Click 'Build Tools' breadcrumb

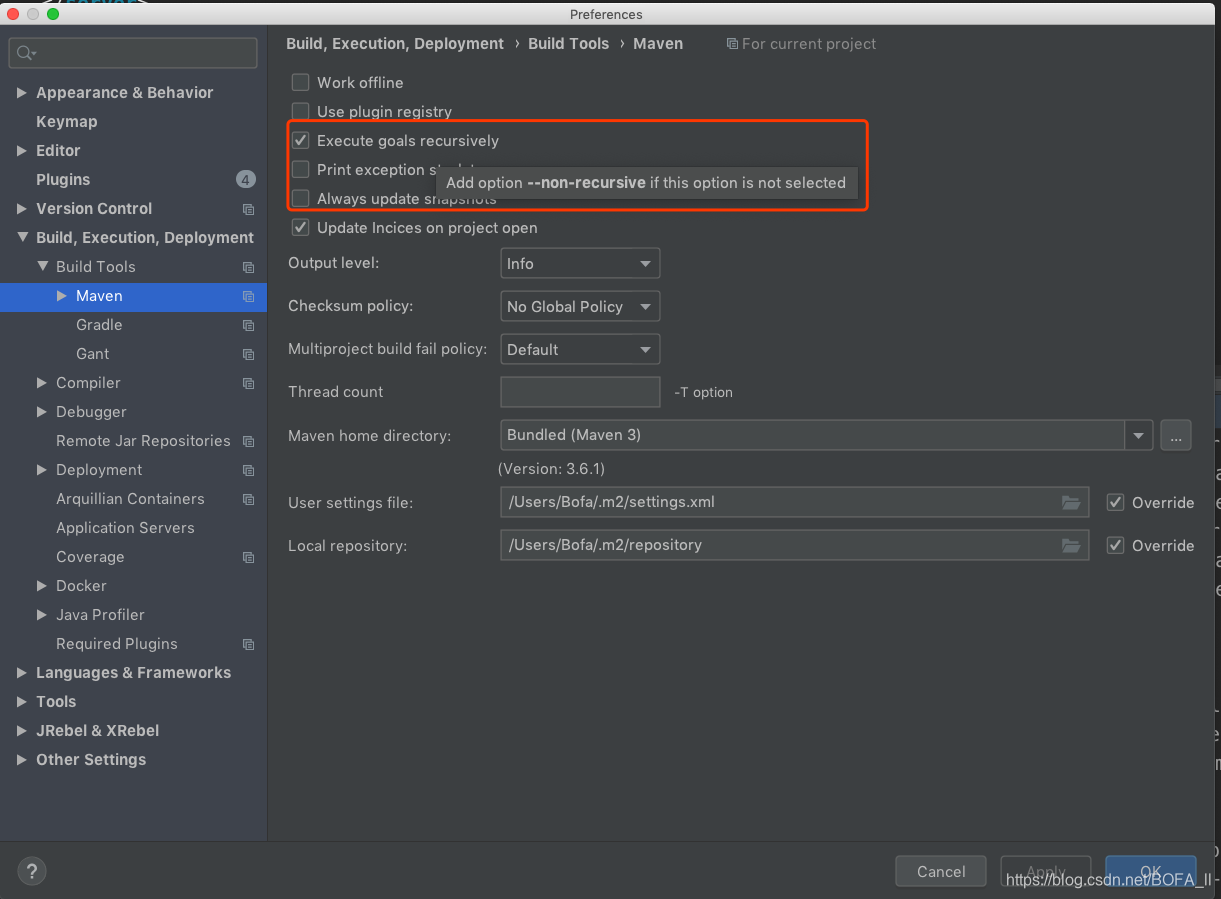click(x=568, y=44)
